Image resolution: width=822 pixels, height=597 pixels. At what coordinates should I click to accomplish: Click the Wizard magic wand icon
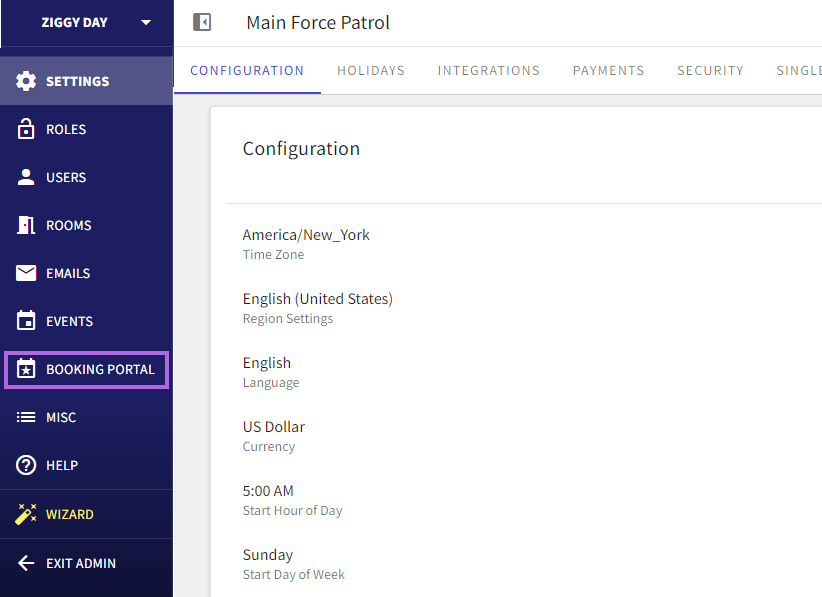point(27,513)
